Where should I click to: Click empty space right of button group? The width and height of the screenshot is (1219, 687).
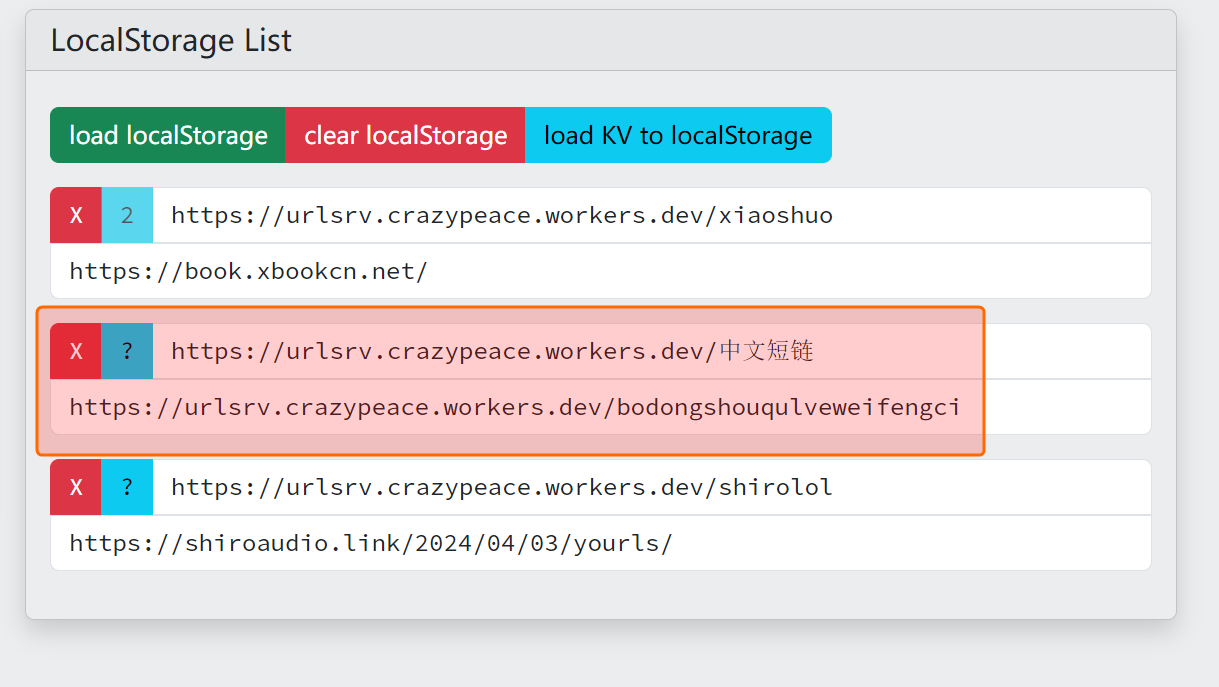990,135
